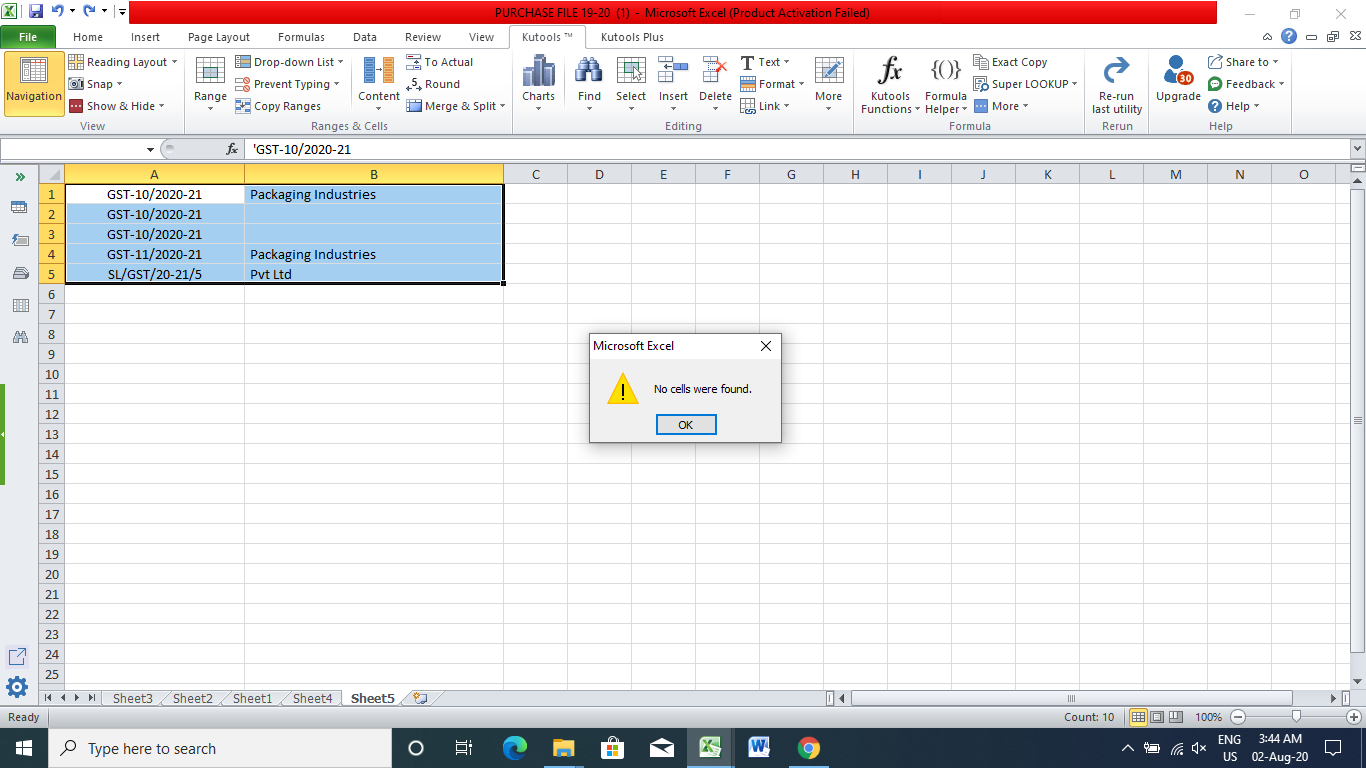Open the Formula Helper tool
Viewport: 1366px width, 768px height.
coord(946,84)
